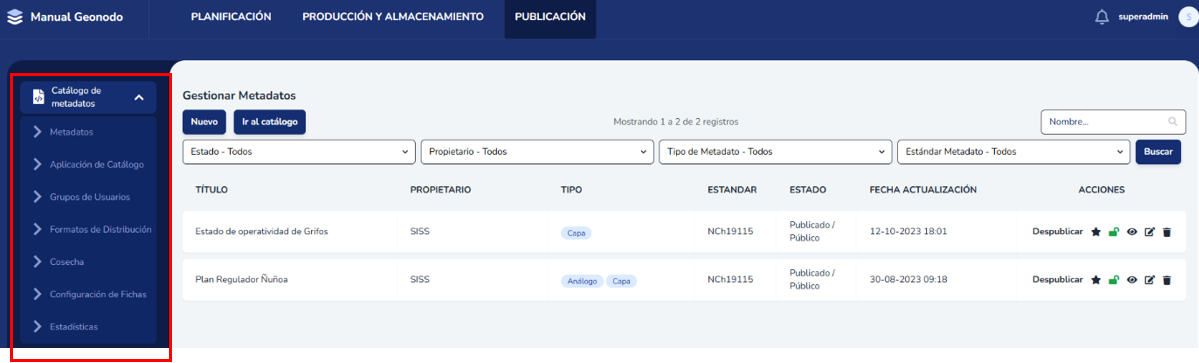Switch to the Planificación tab
Image resolution: width=1199 pixels, height=363 pixels.
(231, 17)
